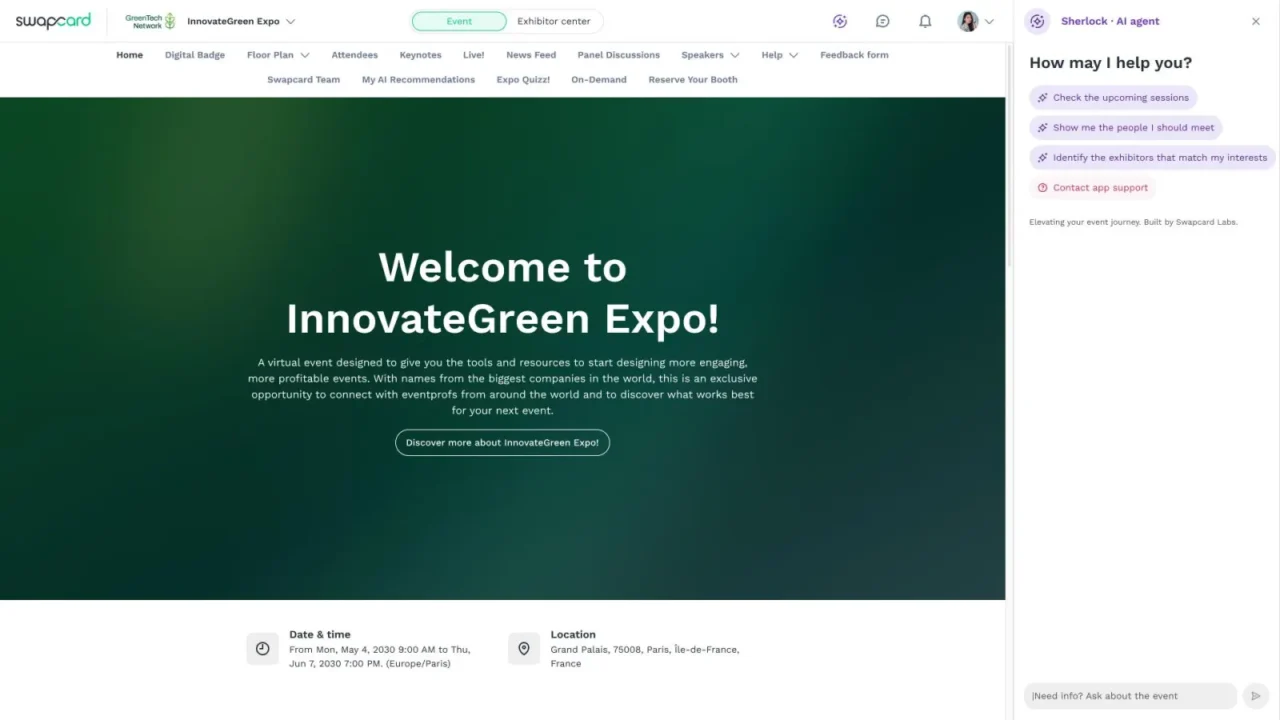Go to the Home tab
The image size is (1280, 720).
129,55
